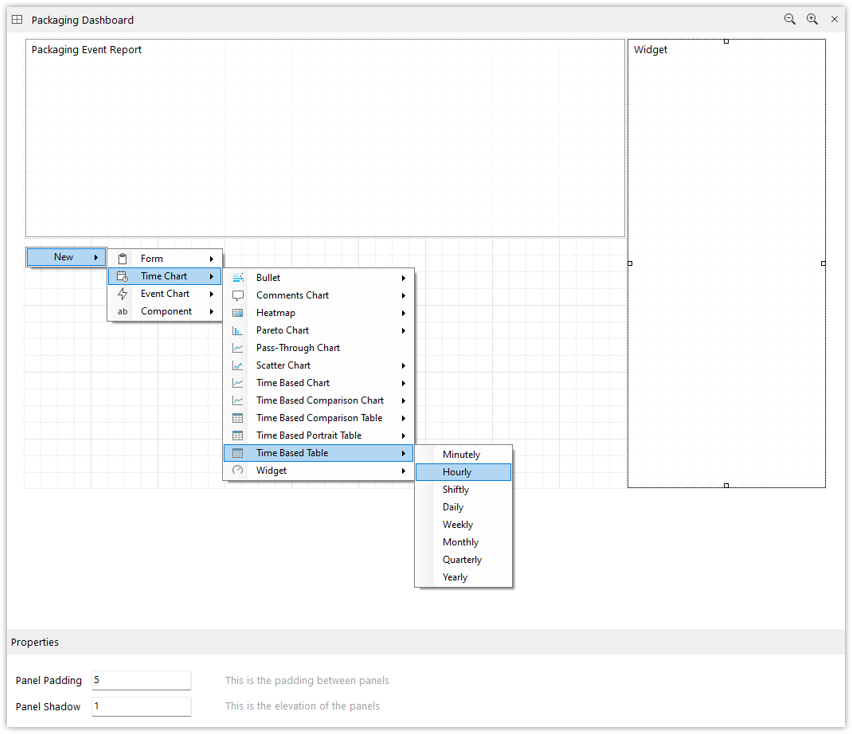Click the Widget panel top resize handle

(726, 41)
